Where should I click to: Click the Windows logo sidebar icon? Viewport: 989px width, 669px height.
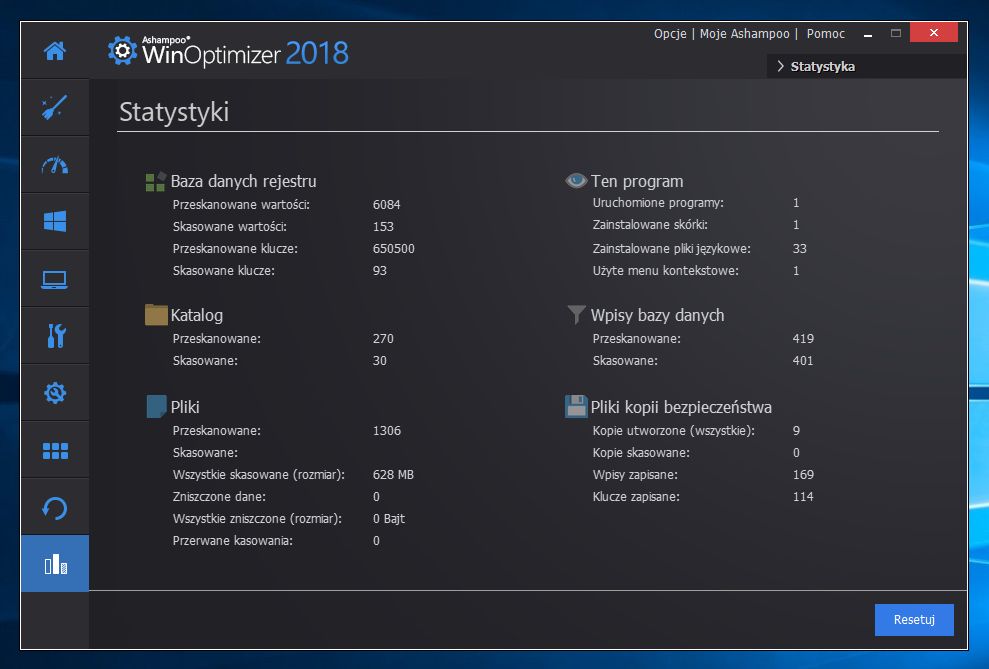pos(55,222)
